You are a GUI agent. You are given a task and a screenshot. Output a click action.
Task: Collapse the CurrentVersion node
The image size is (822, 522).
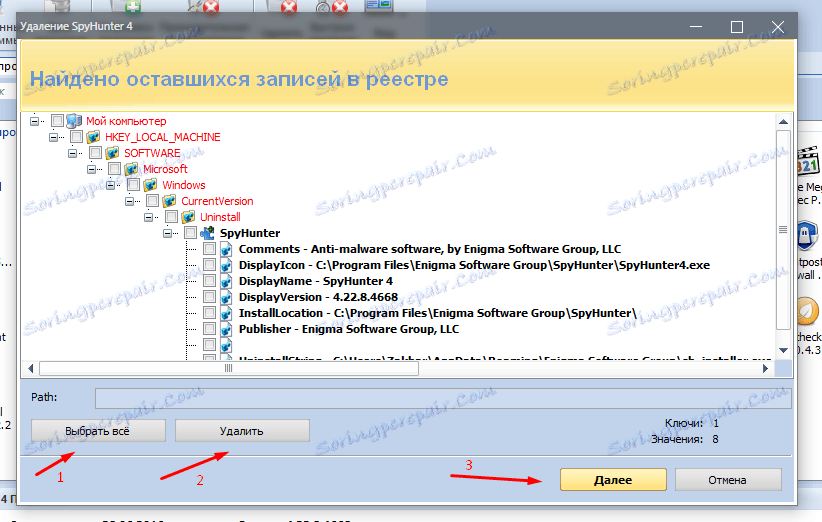pos(129,201)
